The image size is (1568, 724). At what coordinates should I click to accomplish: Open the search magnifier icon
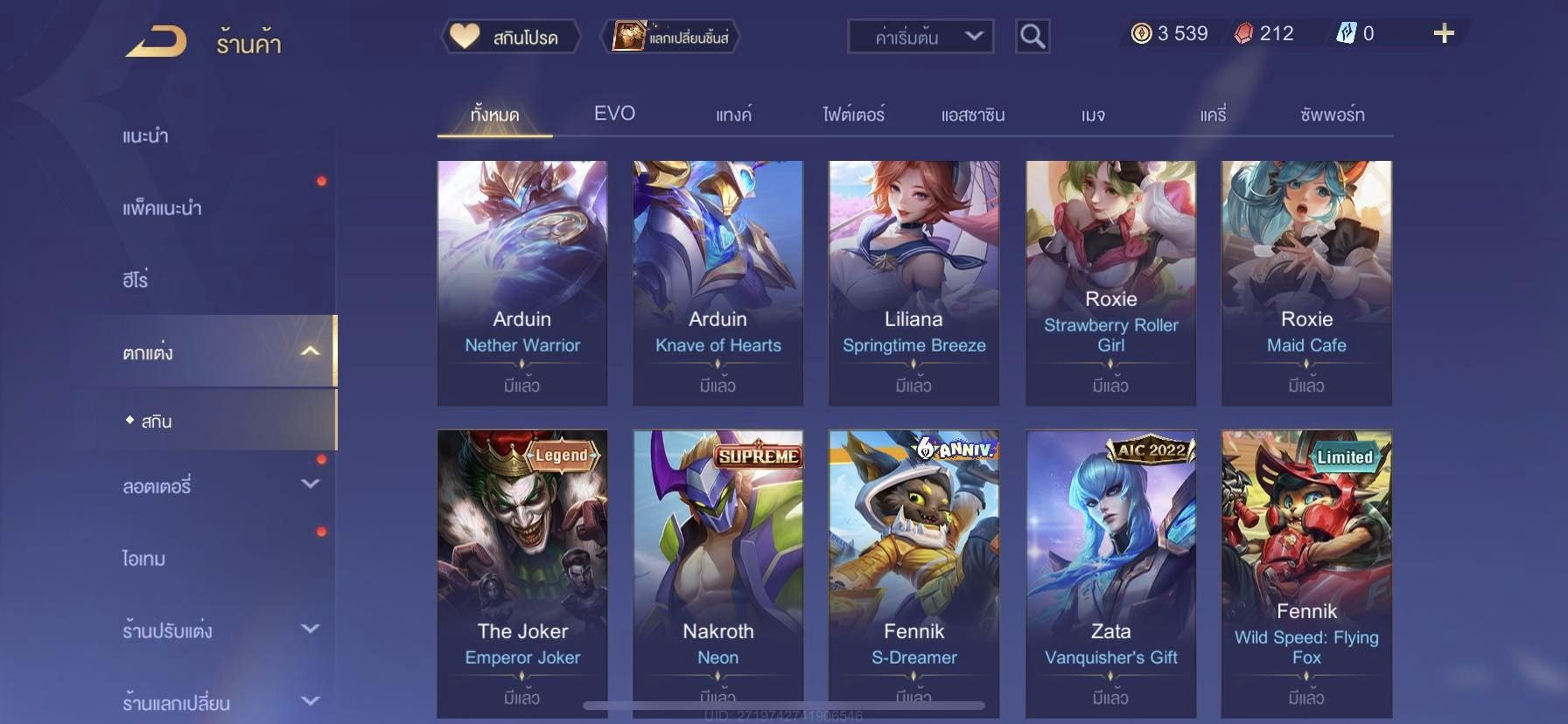[x=1032, y=37]
